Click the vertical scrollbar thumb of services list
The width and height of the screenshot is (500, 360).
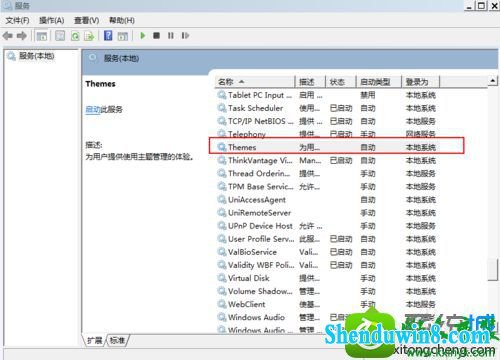point(493,270)
